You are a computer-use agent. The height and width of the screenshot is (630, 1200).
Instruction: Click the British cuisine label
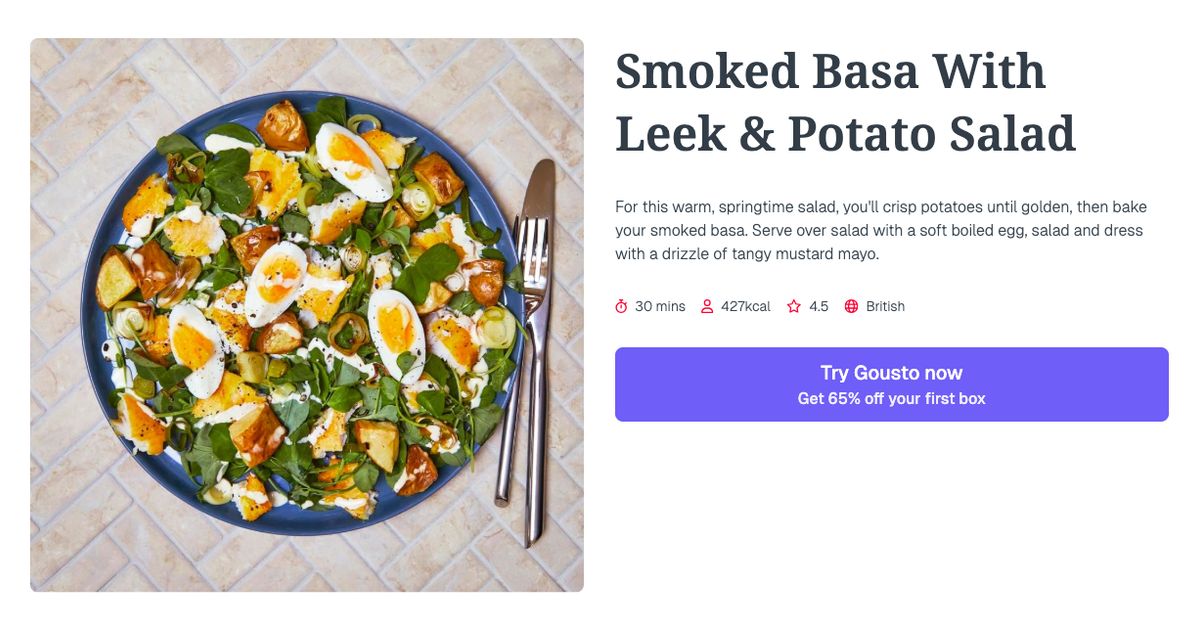[884, 306]
